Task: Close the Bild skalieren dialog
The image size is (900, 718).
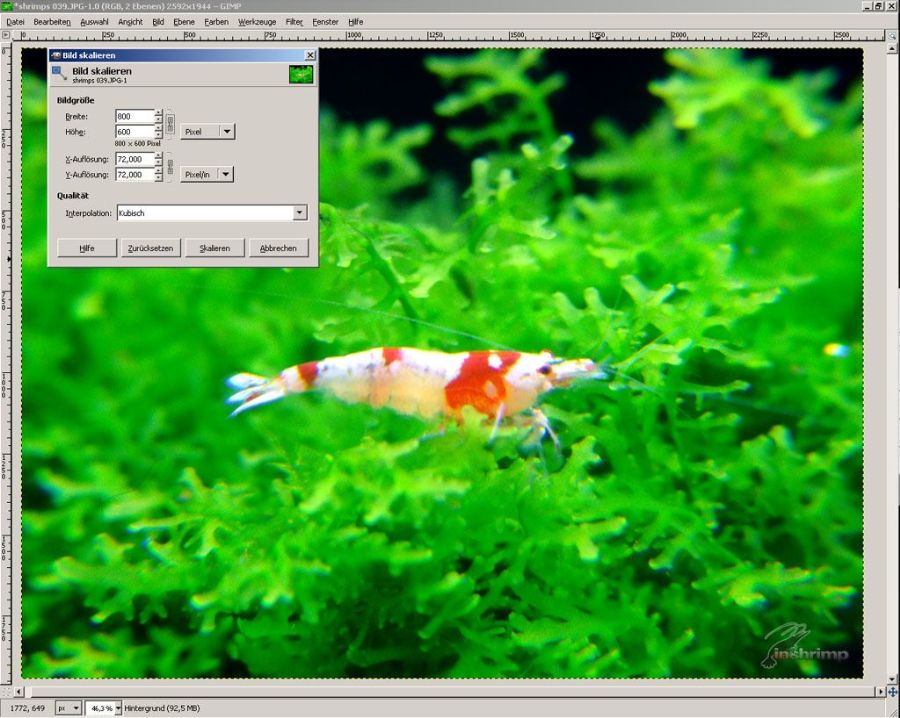Action: coord(309,55)
